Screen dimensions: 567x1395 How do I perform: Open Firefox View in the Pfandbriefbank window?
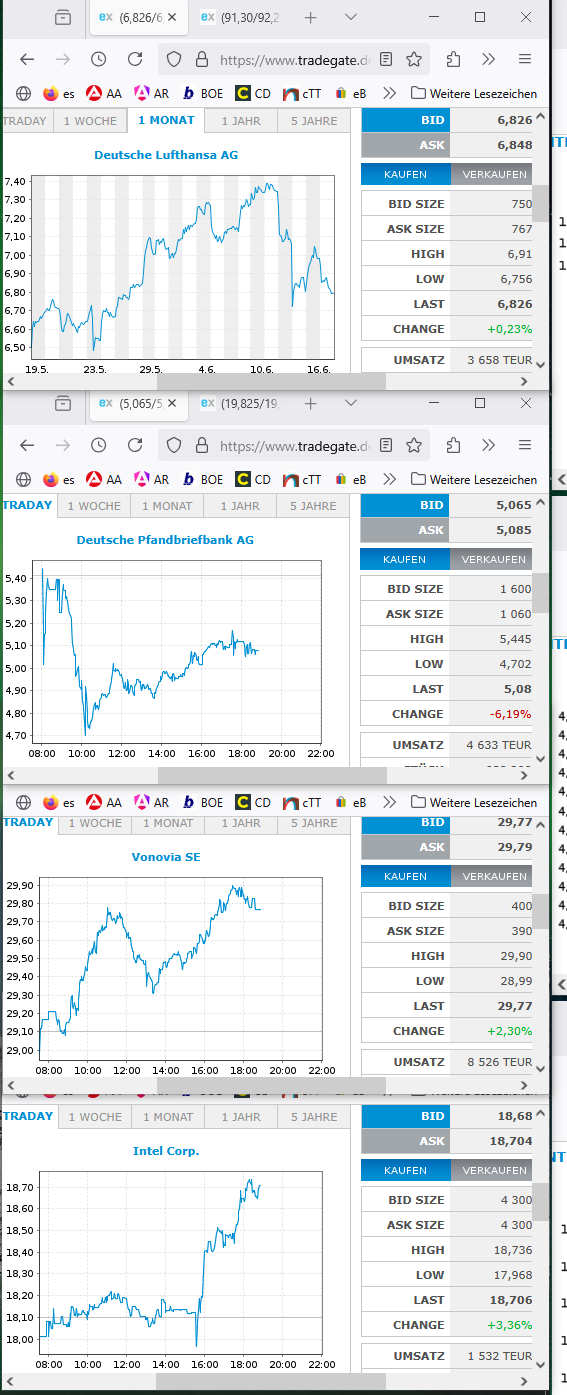click(63, 403)
